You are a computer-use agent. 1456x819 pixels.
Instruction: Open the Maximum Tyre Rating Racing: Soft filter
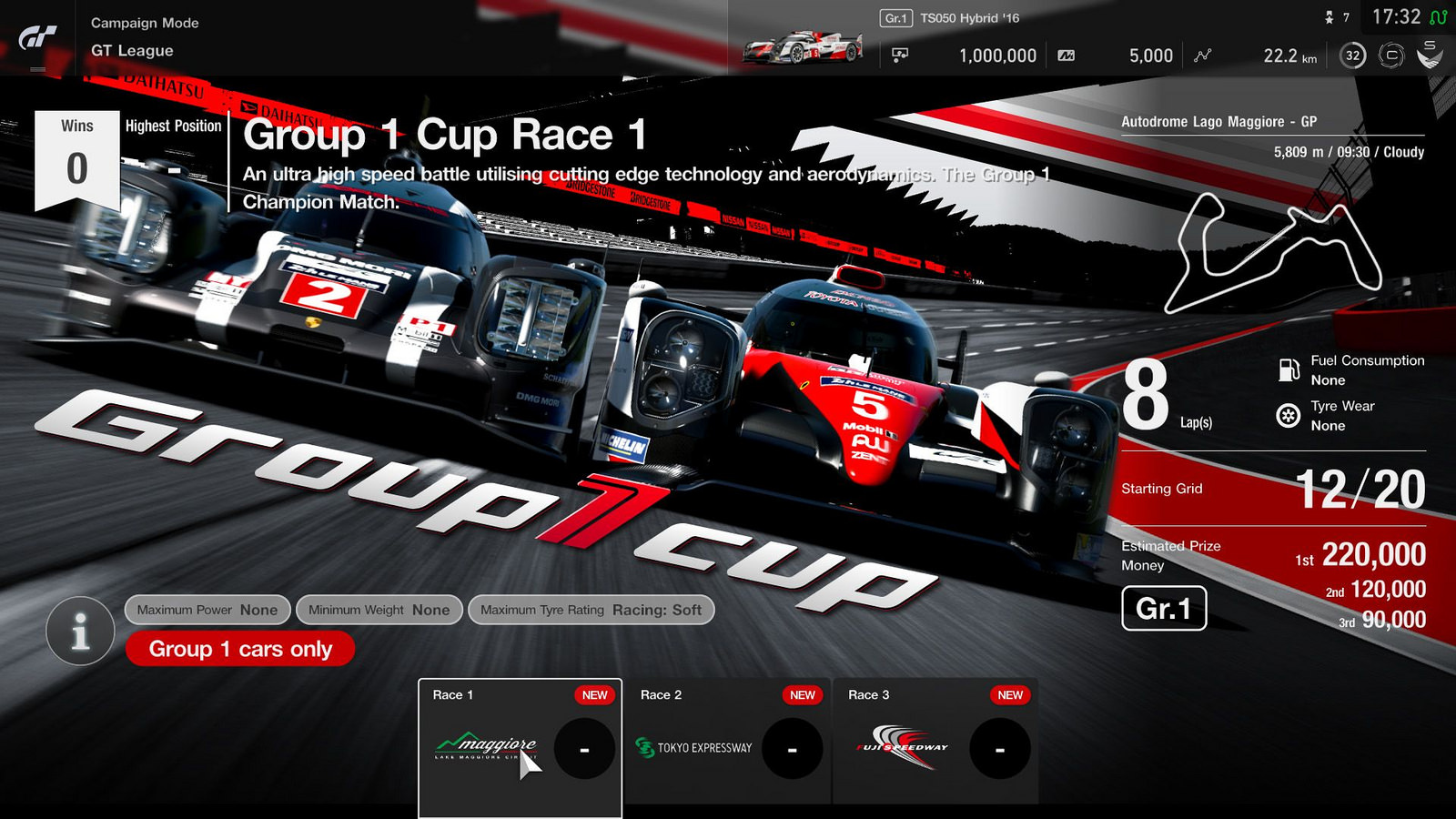(591, 610)
